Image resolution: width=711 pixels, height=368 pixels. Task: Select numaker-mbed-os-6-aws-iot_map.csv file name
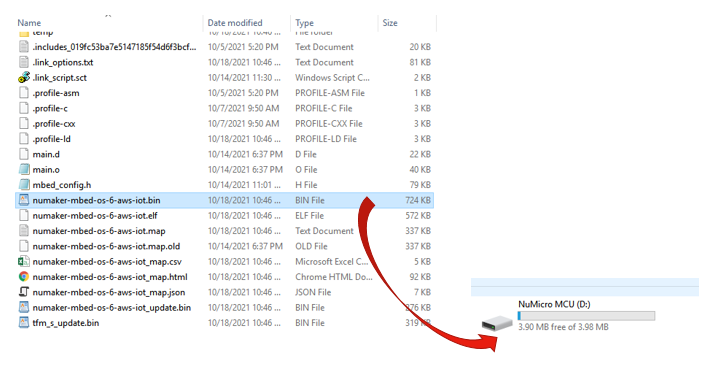(107, 261)
